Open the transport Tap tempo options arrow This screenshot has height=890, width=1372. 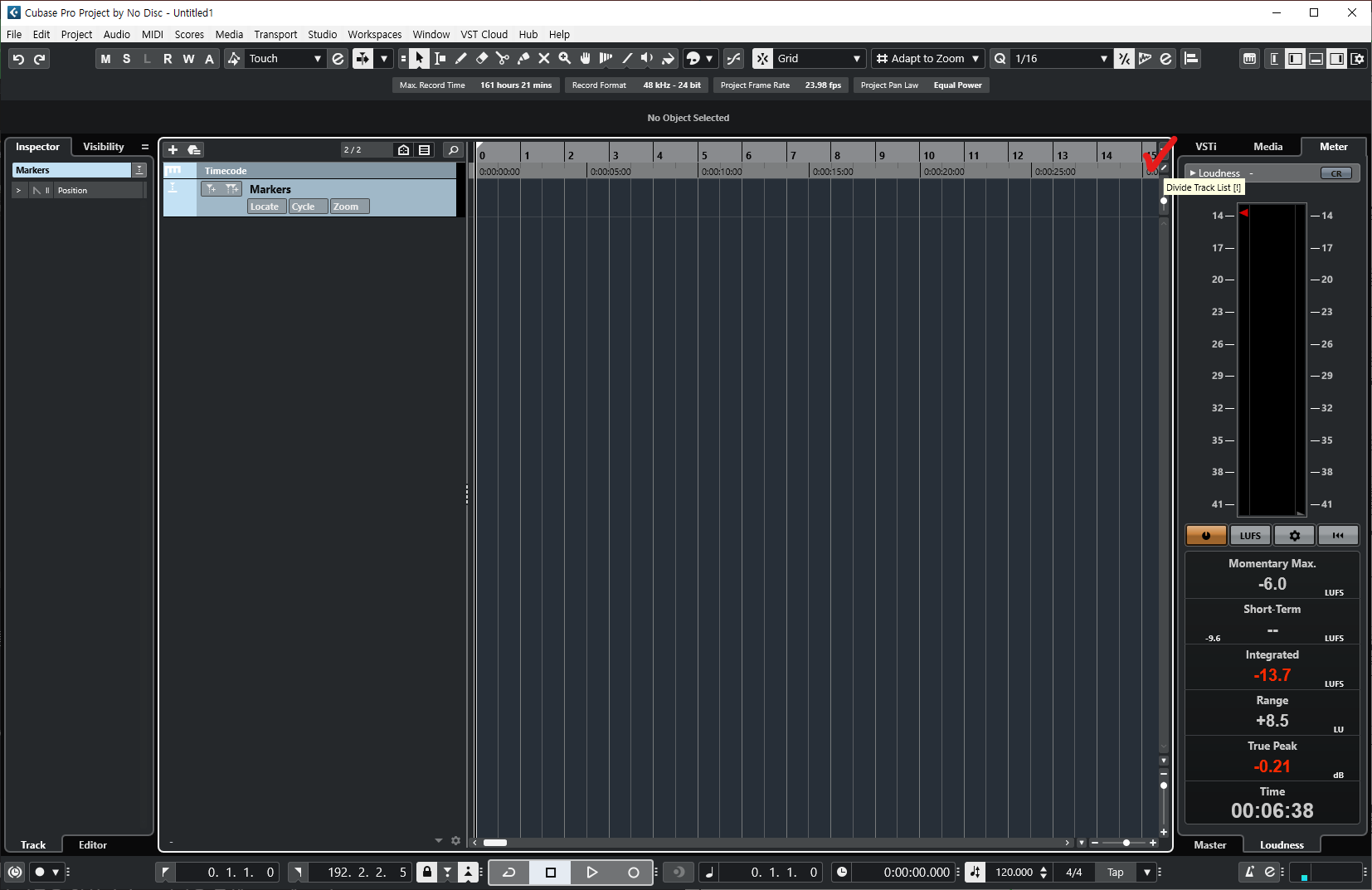click(1147, 872)
